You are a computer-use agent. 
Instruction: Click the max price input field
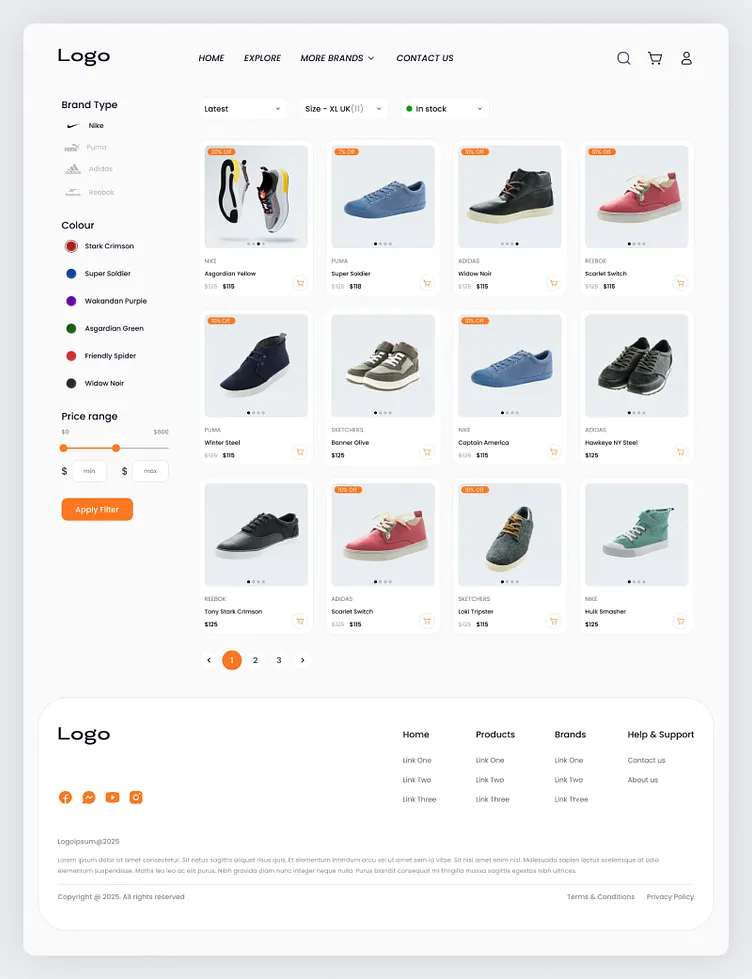pos(151,471)
